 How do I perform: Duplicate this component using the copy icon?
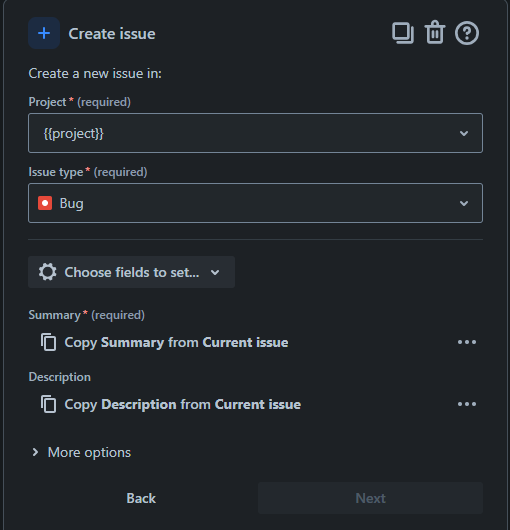[403, 33]
